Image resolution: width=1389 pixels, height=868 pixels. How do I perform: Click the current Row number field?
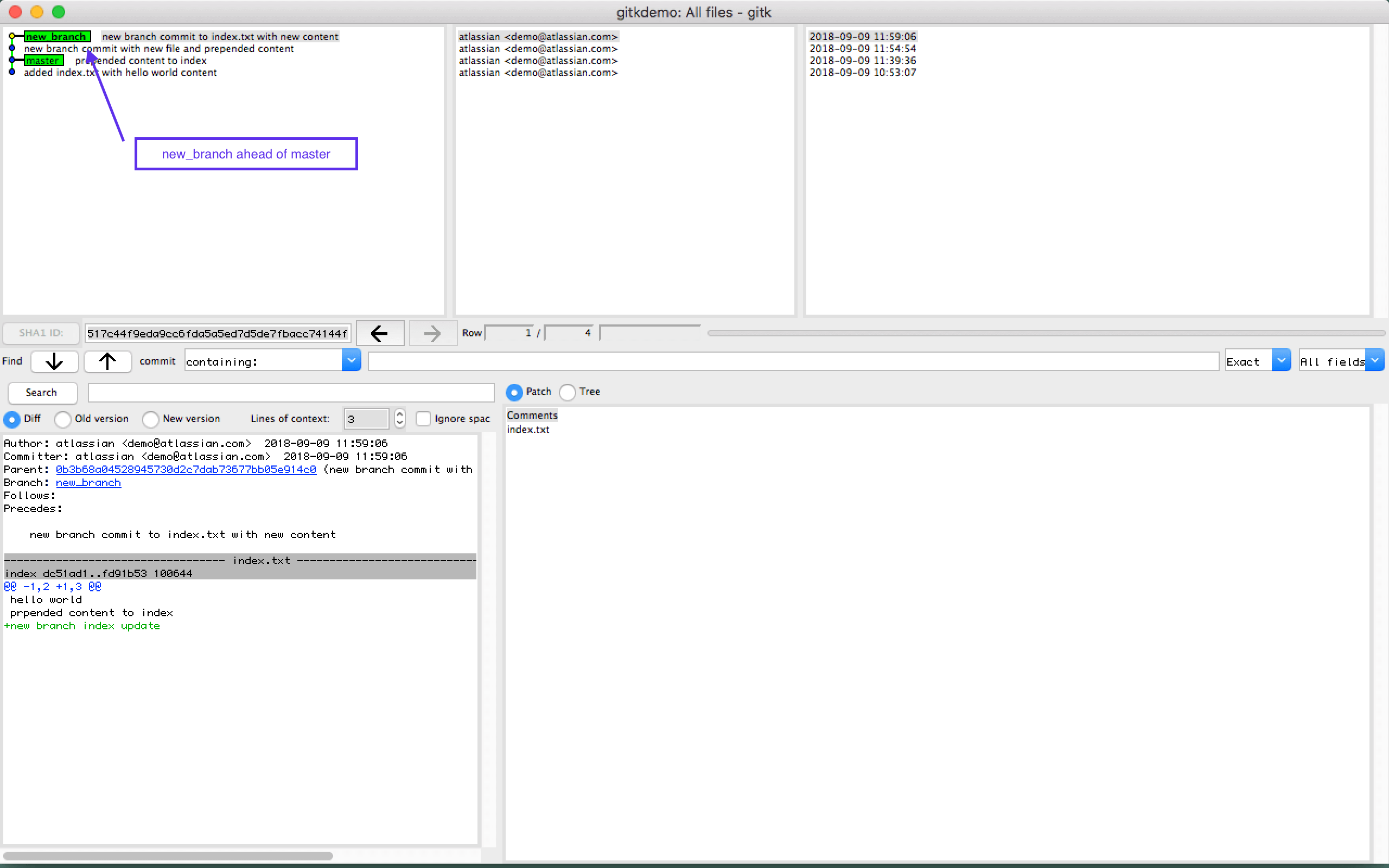click(509, 333)
